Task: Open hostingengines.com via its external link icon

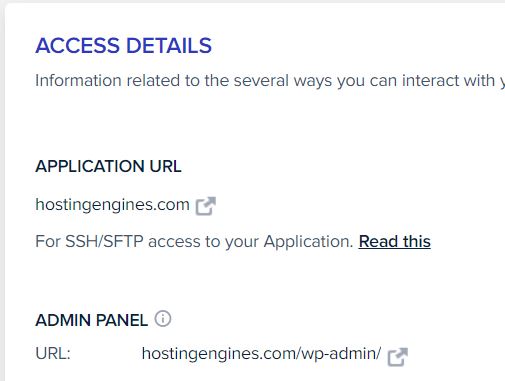Action: coord(206,206)
